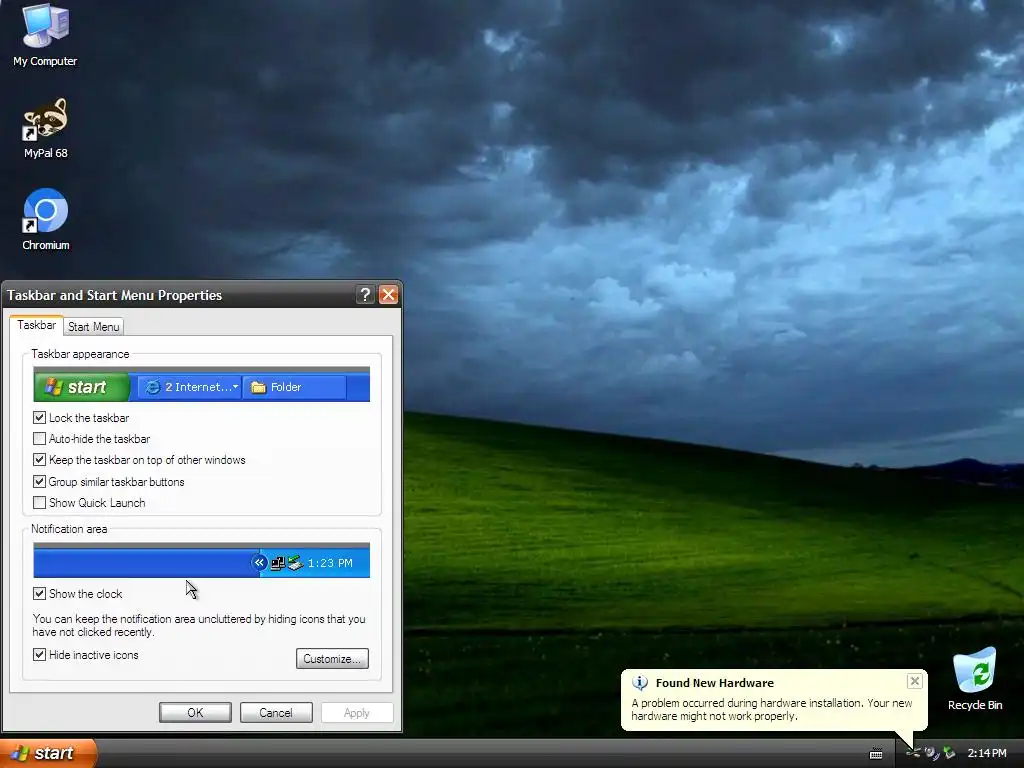Open the Windows start menu
The height and width of the screenshot is (768, 1024).
pyautogui.click(x=47, y=754)
